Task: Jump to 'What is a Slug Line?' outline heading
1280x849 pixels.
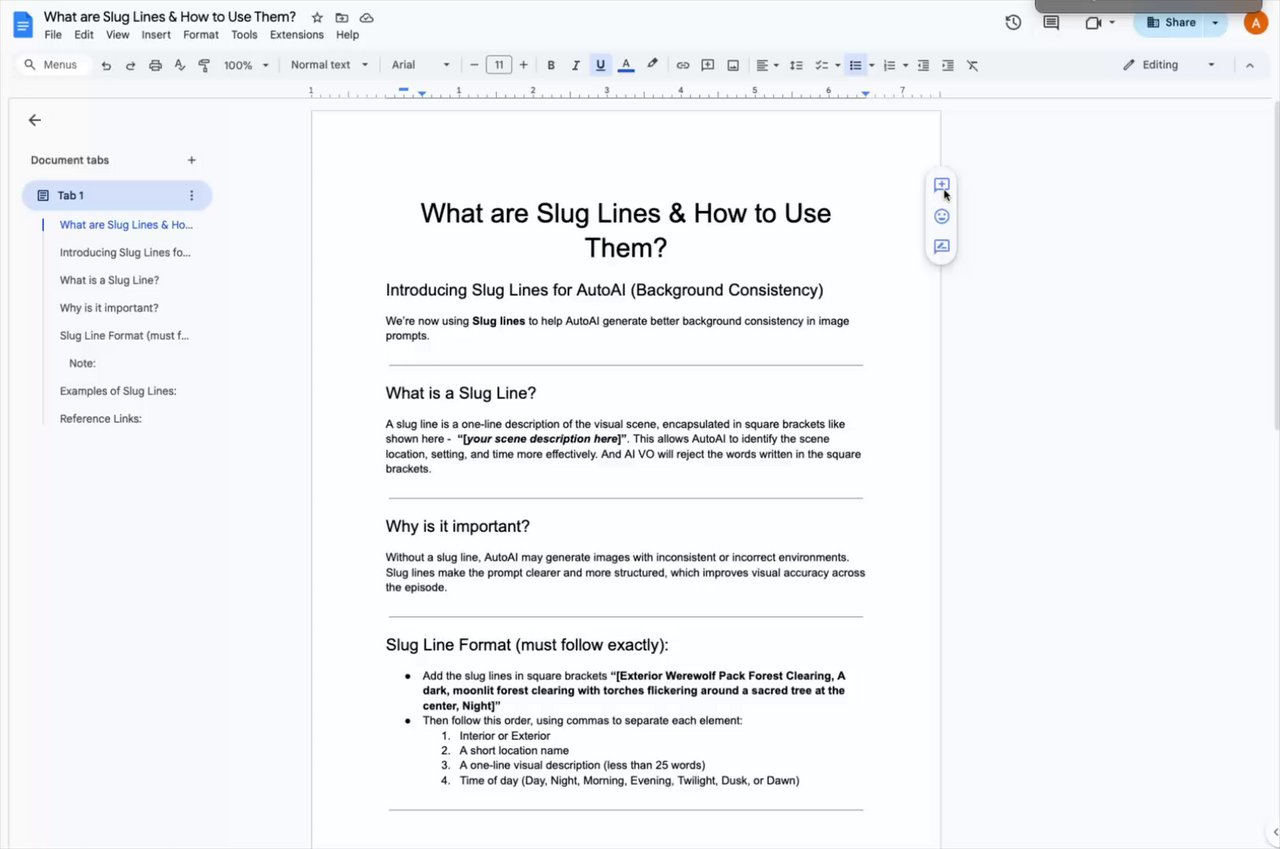Action: [109, 280]
